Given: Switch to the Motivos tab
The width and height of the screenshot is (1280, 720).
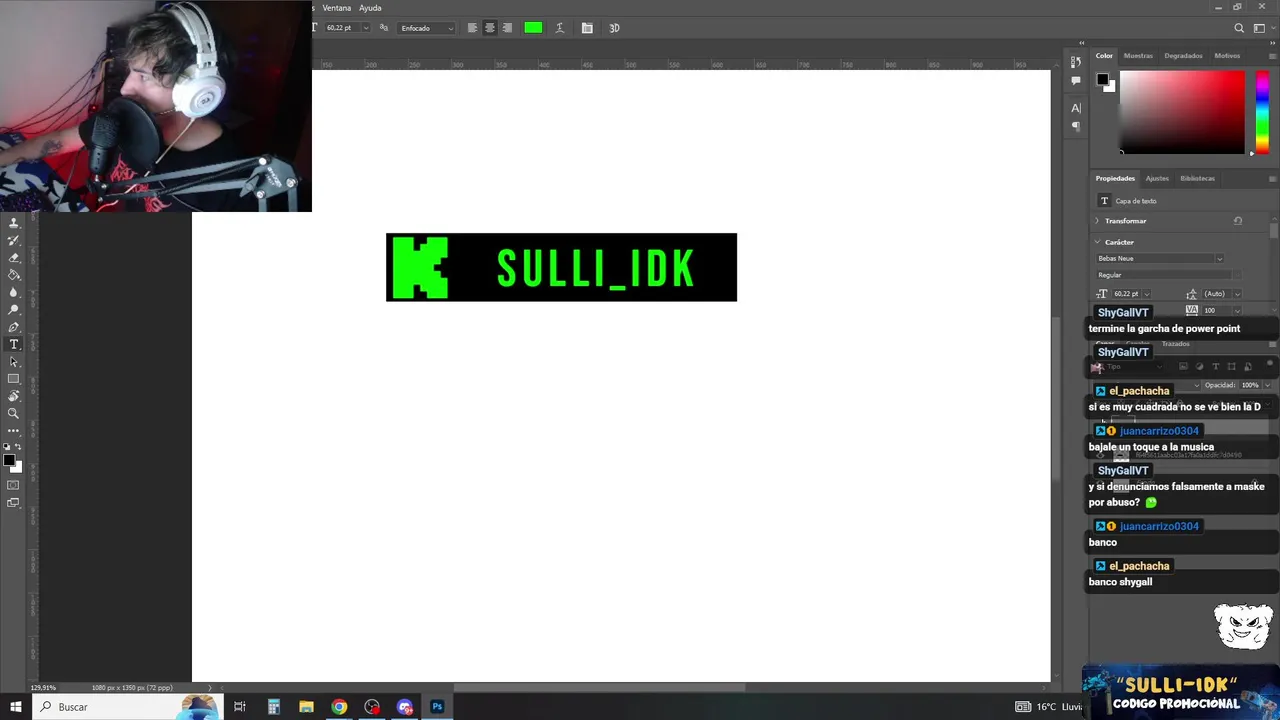Looking at the screenshot, I should (x=1227, y=56).
